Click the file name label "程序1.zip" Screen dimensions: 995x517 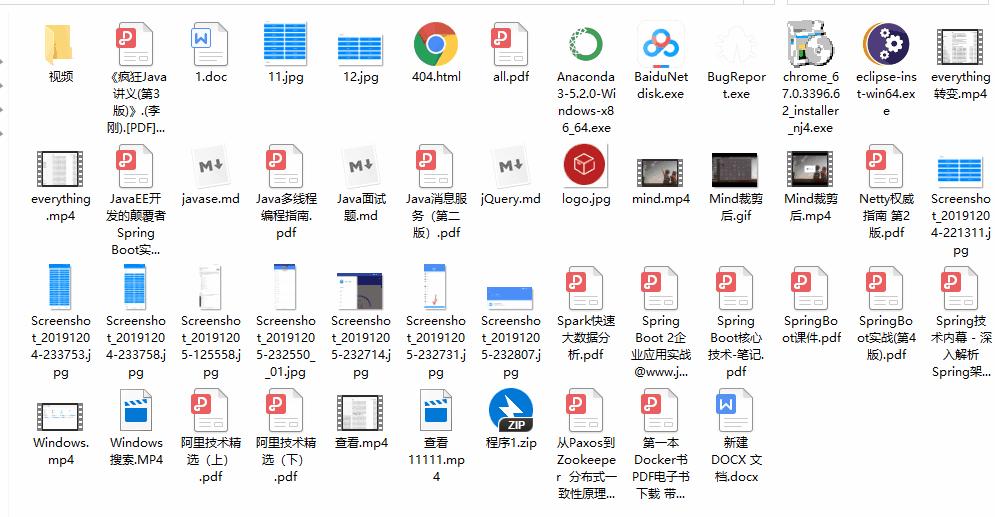click(x=511, y=443)
